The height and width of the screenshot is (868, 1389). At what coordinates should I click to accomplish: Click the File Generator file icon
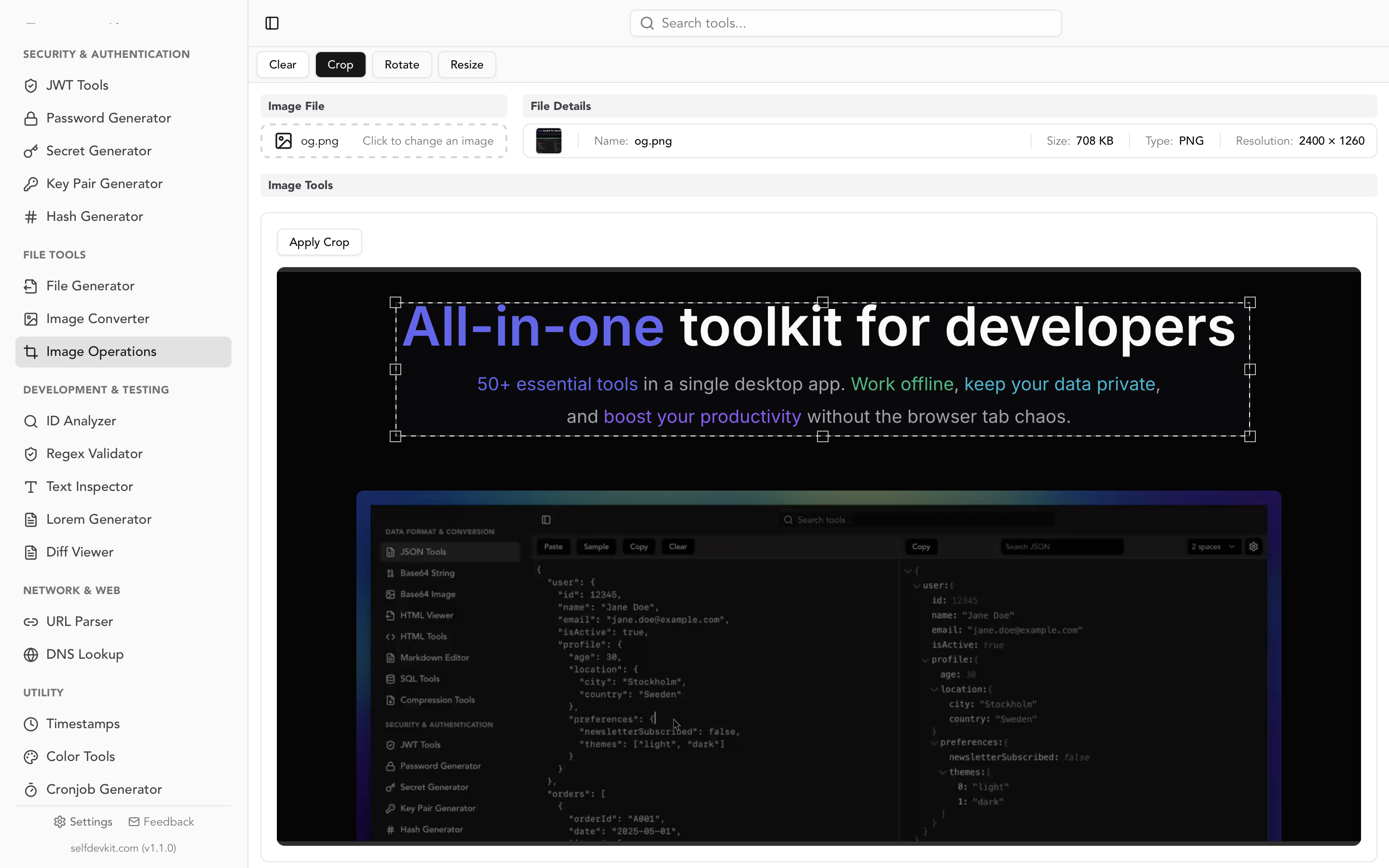click(x=31, y=286)
